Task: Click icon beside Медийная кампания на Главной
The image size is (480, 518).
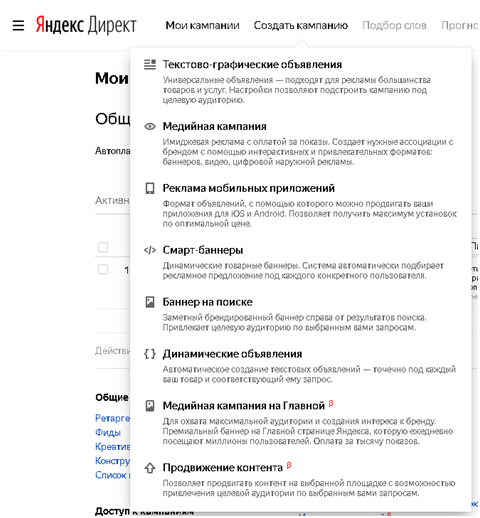Action: (150, 406)
